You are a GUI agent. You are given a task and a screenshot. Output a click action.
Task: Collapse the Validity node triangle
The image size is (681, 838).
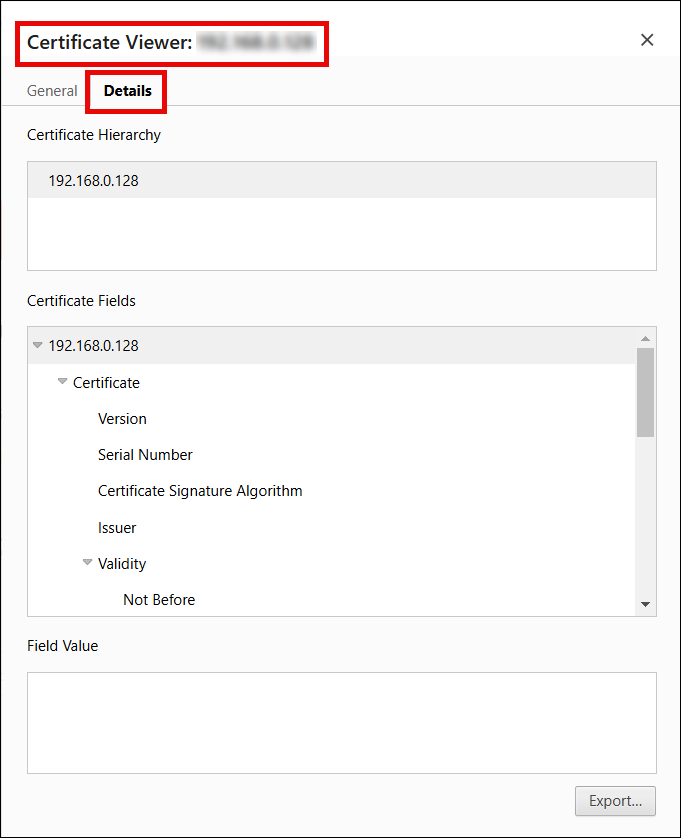[x=88, y=563]
